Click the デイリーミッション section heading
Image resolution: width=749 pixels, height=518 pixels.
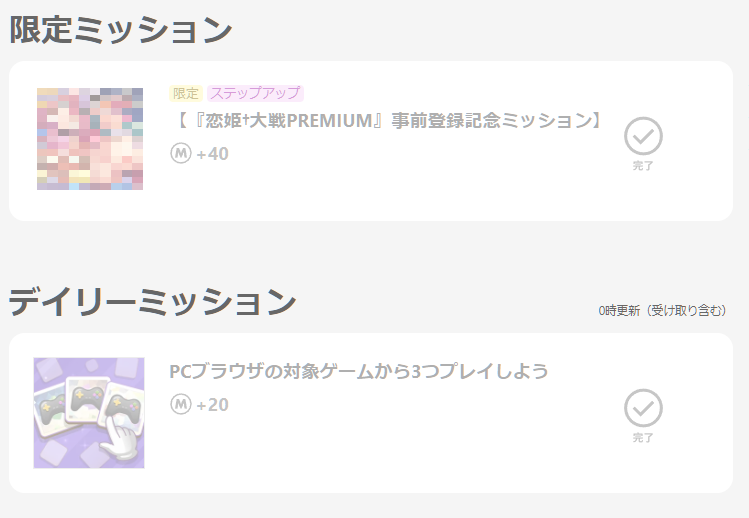click(x=152, y=302)
